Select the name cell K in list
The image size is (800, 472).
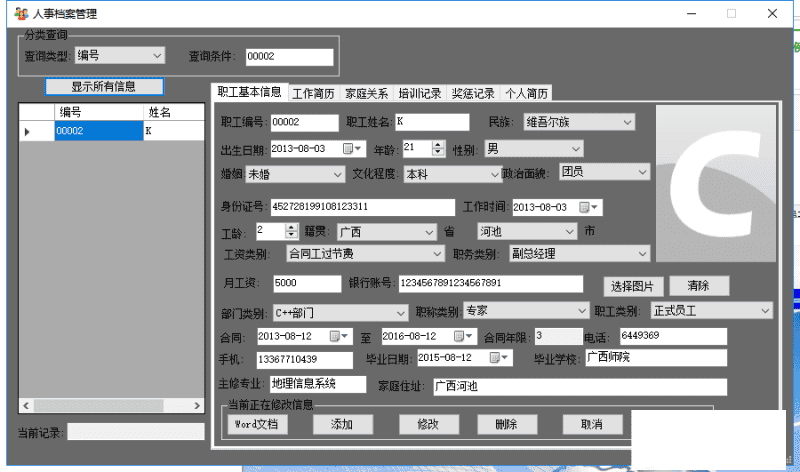coord(174,131)
